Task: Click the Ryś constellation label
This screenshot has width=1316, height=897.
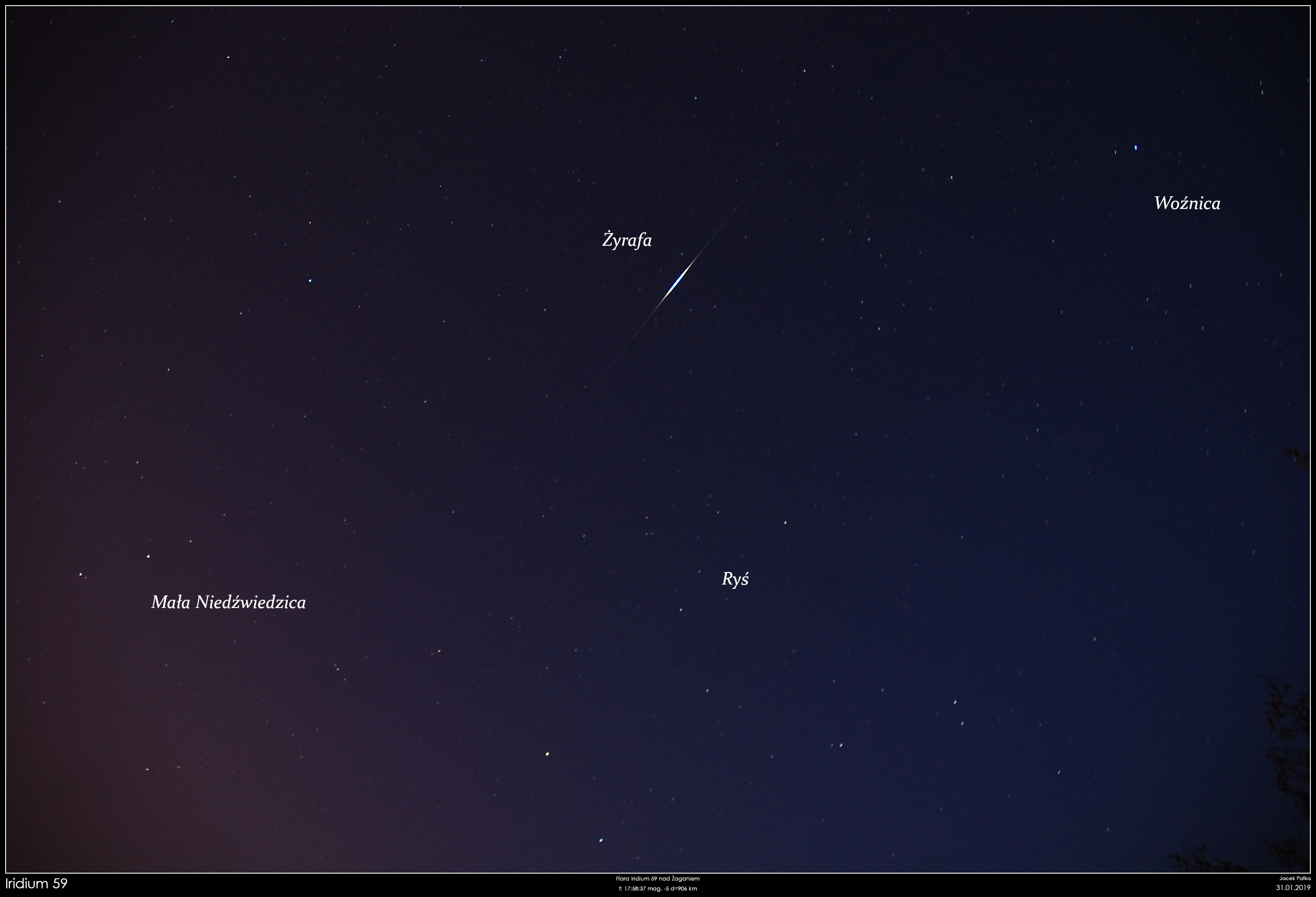Action: click(735, 579)
